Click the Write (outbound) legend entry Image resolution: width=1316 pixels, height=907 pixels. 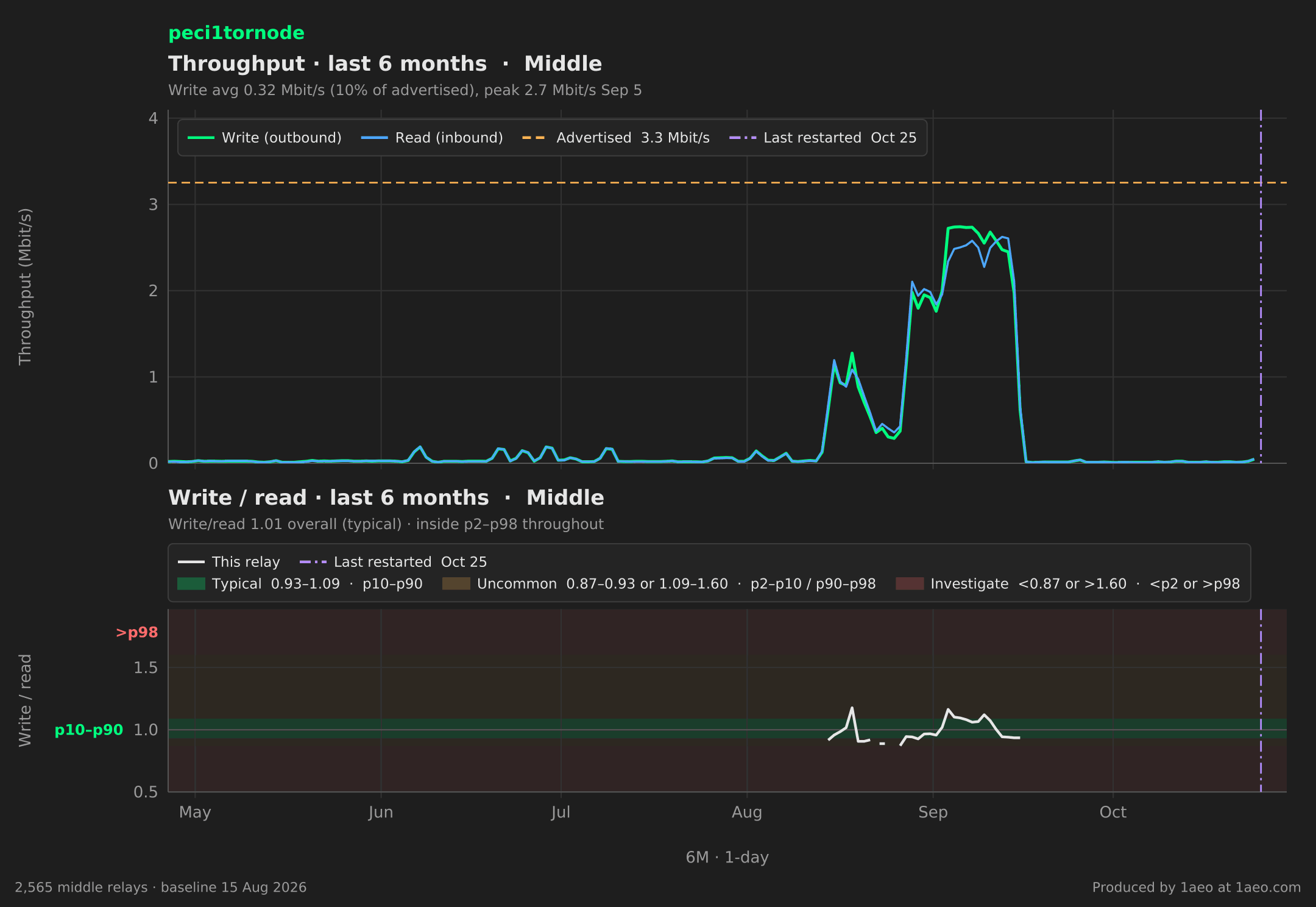(x=264, y=138)
